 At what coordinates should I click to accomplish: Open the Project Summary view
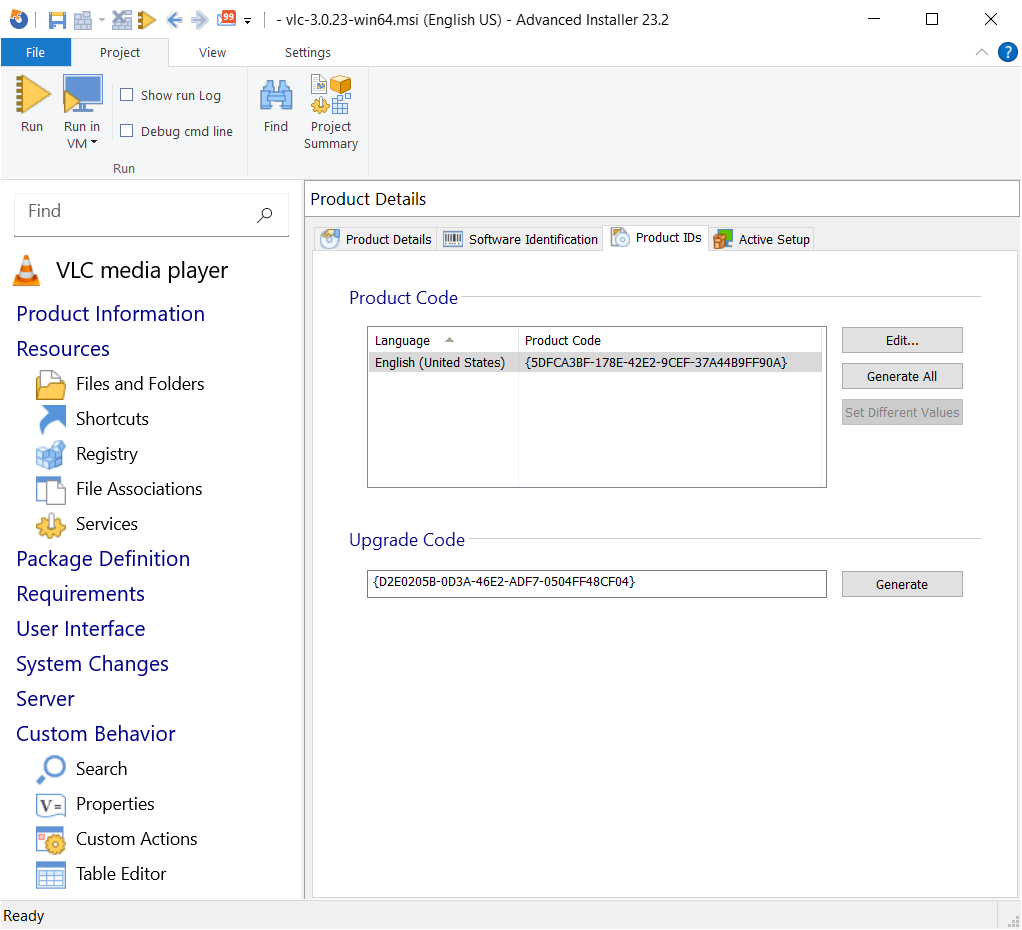click(x=331, y=110)
